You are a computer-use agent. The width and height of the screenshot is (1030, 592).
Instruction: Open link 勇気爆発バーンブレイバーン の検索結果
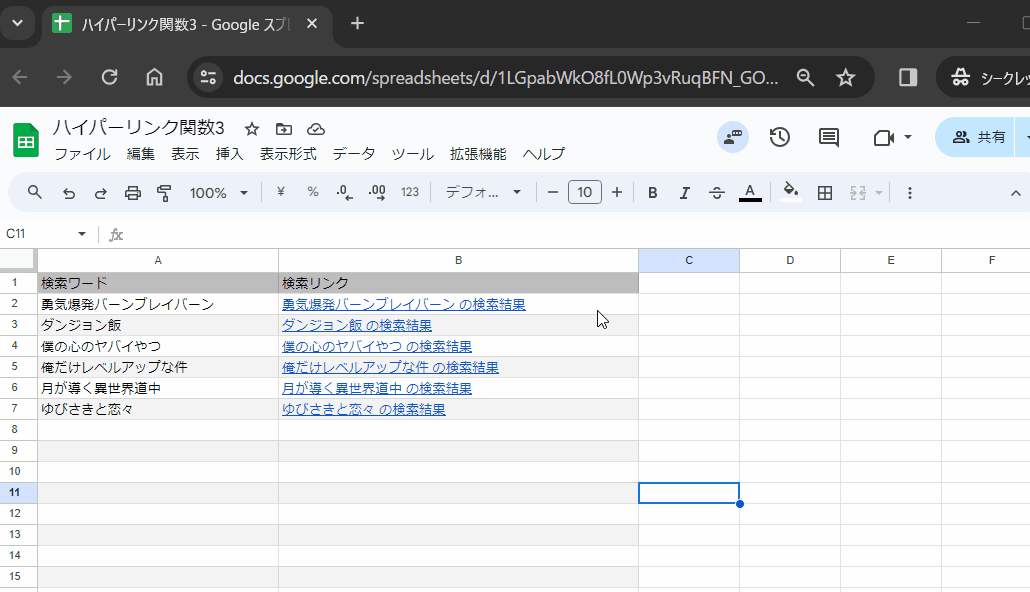[403, 304]
